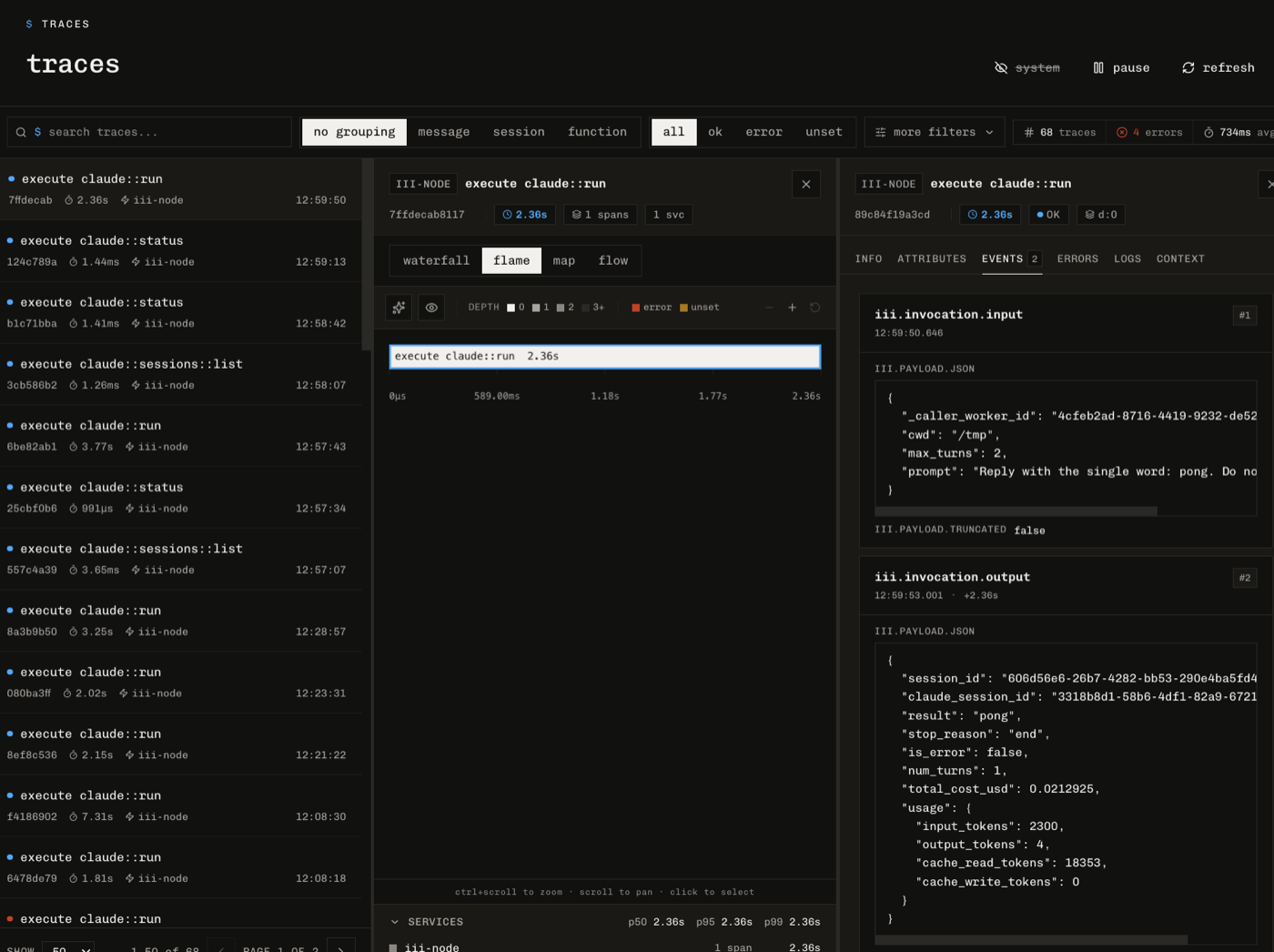Click the input payload horizontal scrollbar
This screenshot has height=952, width=1274.
coord(1016,511)
